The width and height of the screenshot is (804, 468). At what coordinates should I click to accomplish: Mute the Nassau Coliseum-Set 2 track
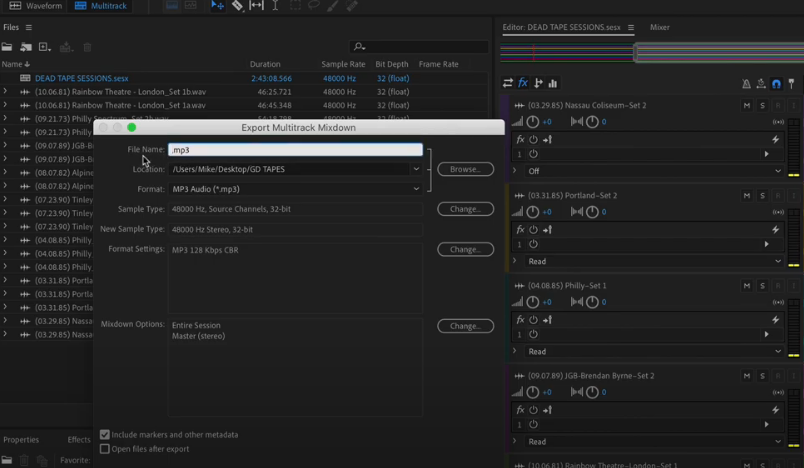(747, 106)
